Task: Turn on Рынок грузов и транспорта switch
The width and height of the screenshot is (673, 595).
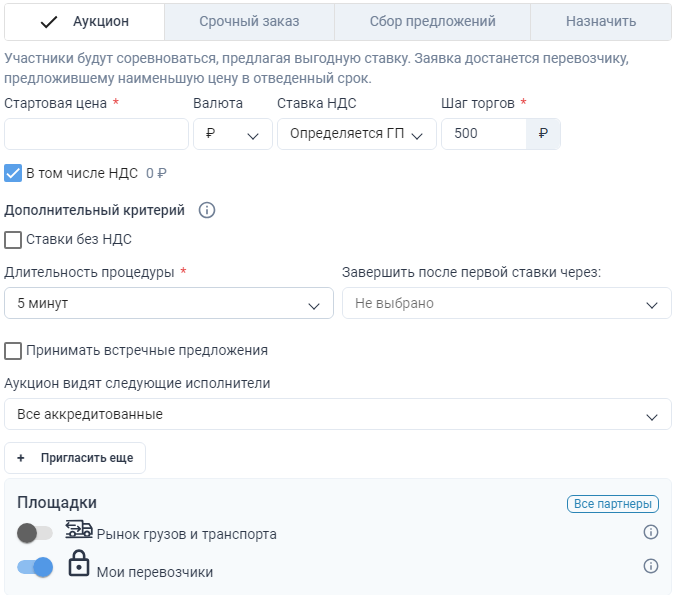Action: [35, 533]
